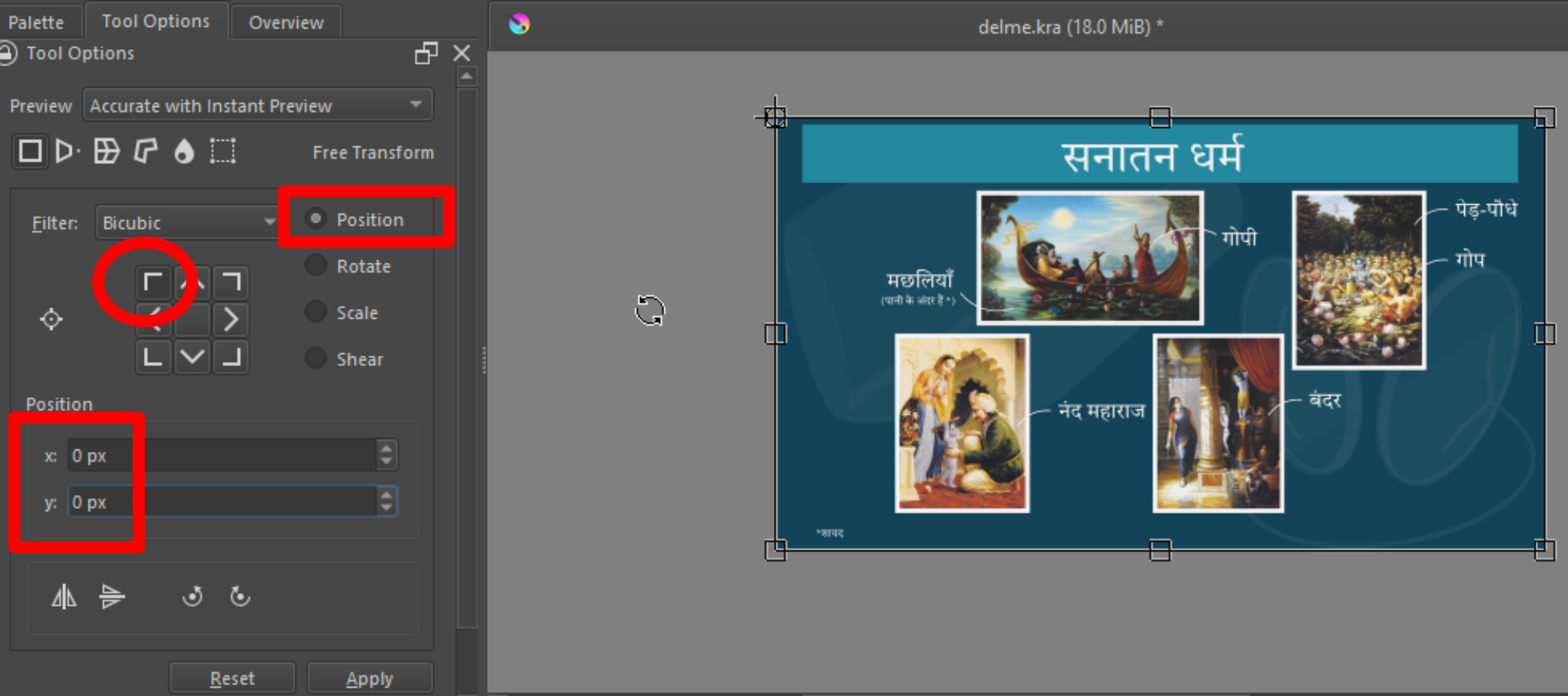Image resolution: width=1568 pixels, height=696 pixels.
Task: Set anchor to bottom-middle edge
Action: pos(192,356)
